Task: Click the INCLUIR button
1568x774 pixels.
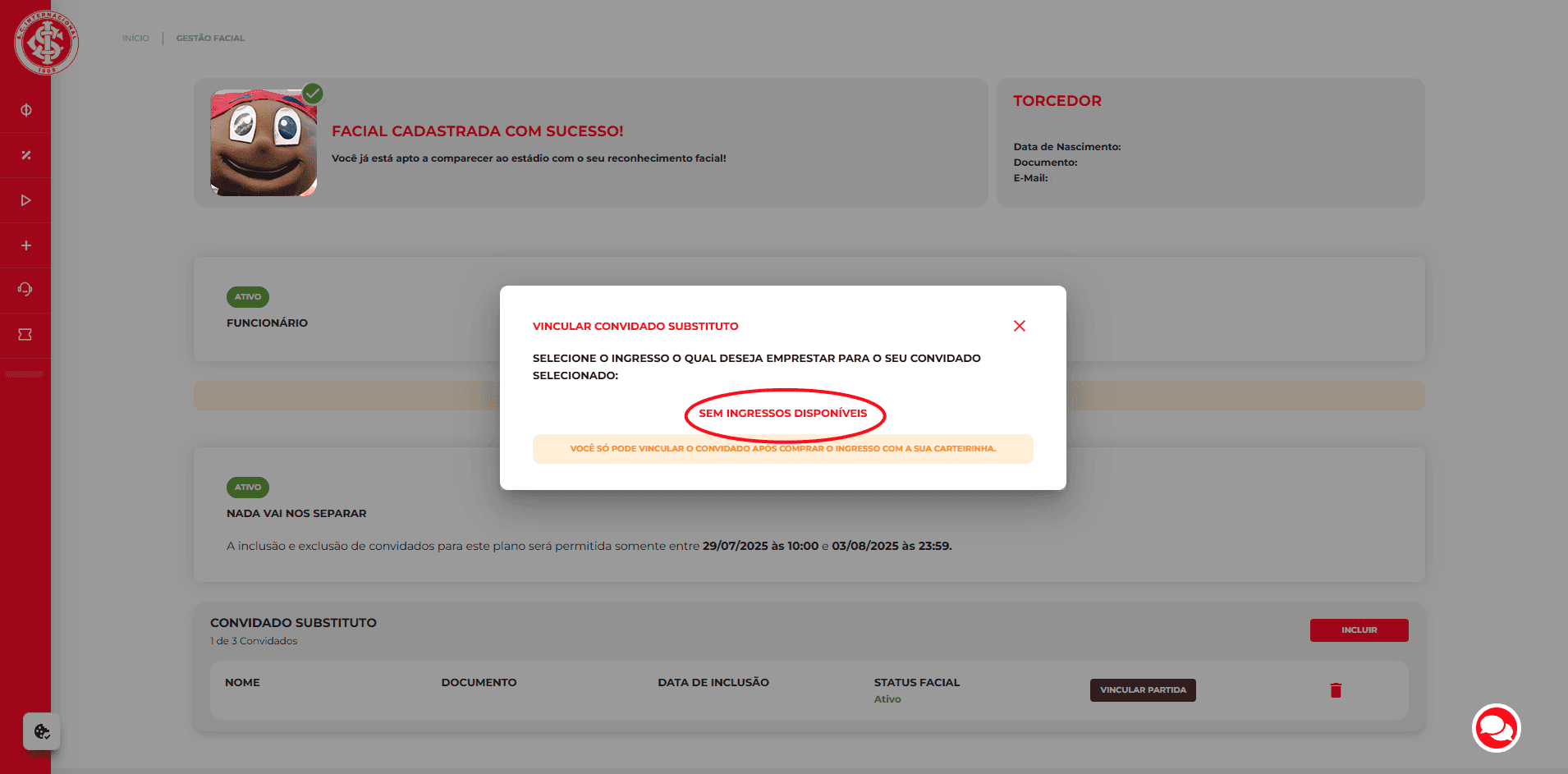Action: pos(1359,630)
